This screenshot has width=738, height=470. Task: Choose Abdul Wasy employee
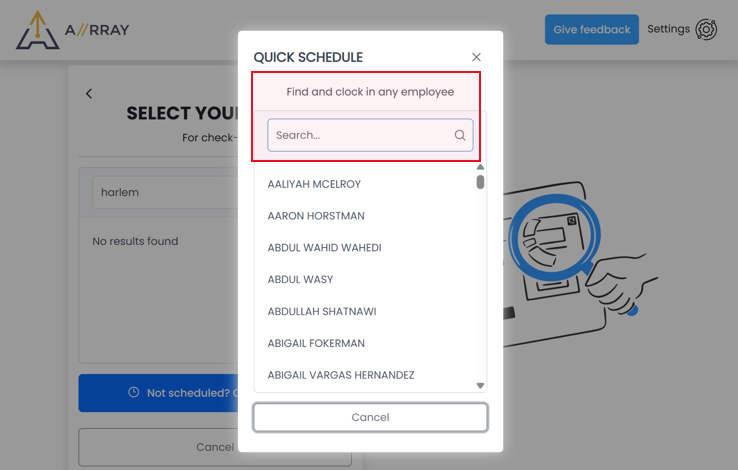[300, 279]
